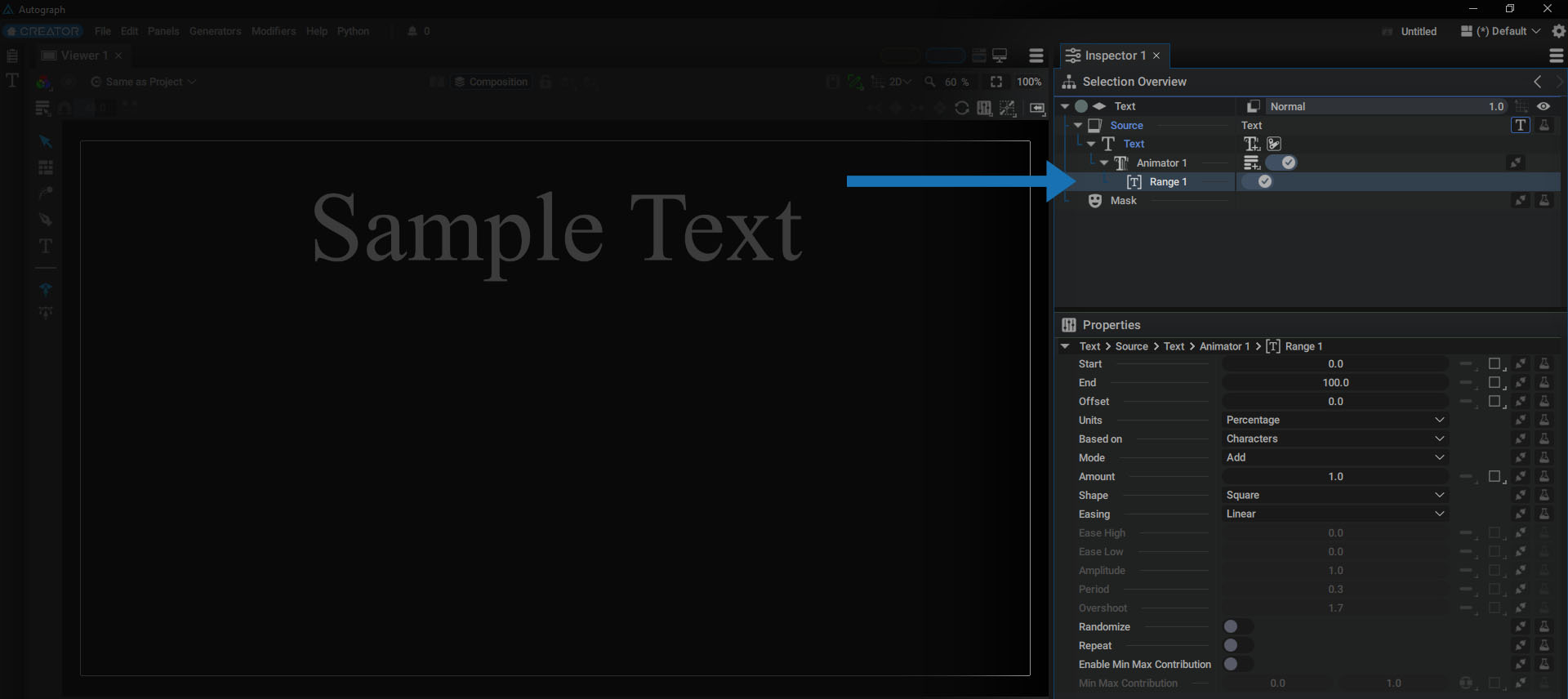
Task: Click the Start value slider
Action: (1335, 364)
